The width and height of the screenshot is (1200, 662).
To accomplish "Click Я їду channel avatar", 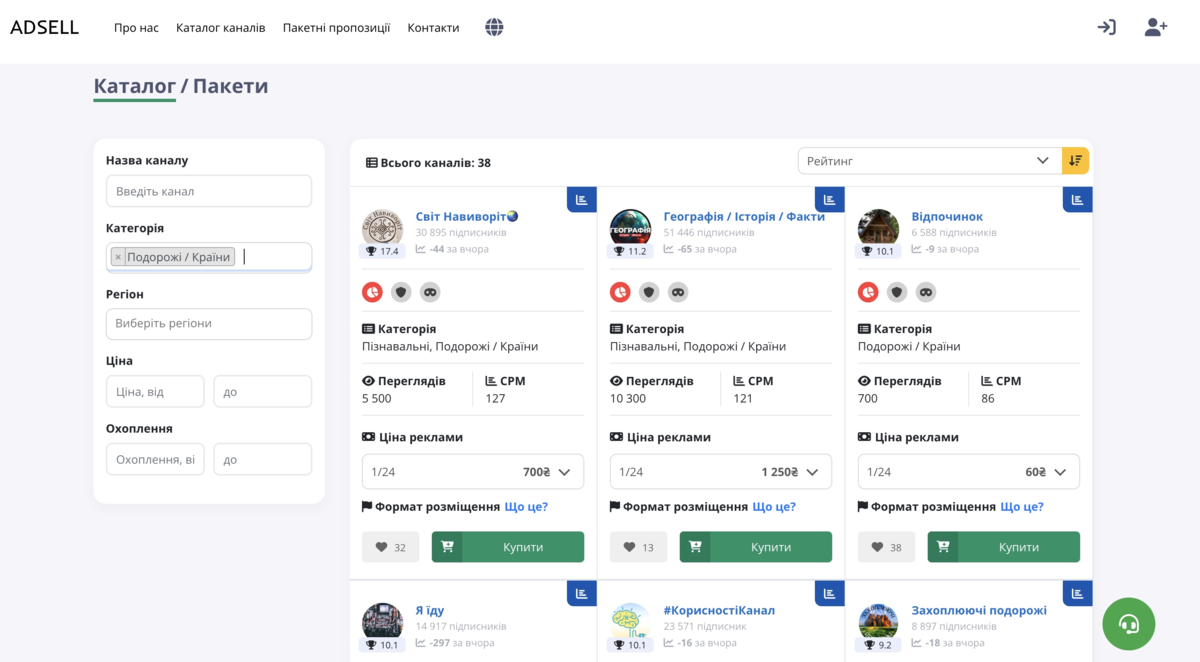I will (x=382, y=622).
